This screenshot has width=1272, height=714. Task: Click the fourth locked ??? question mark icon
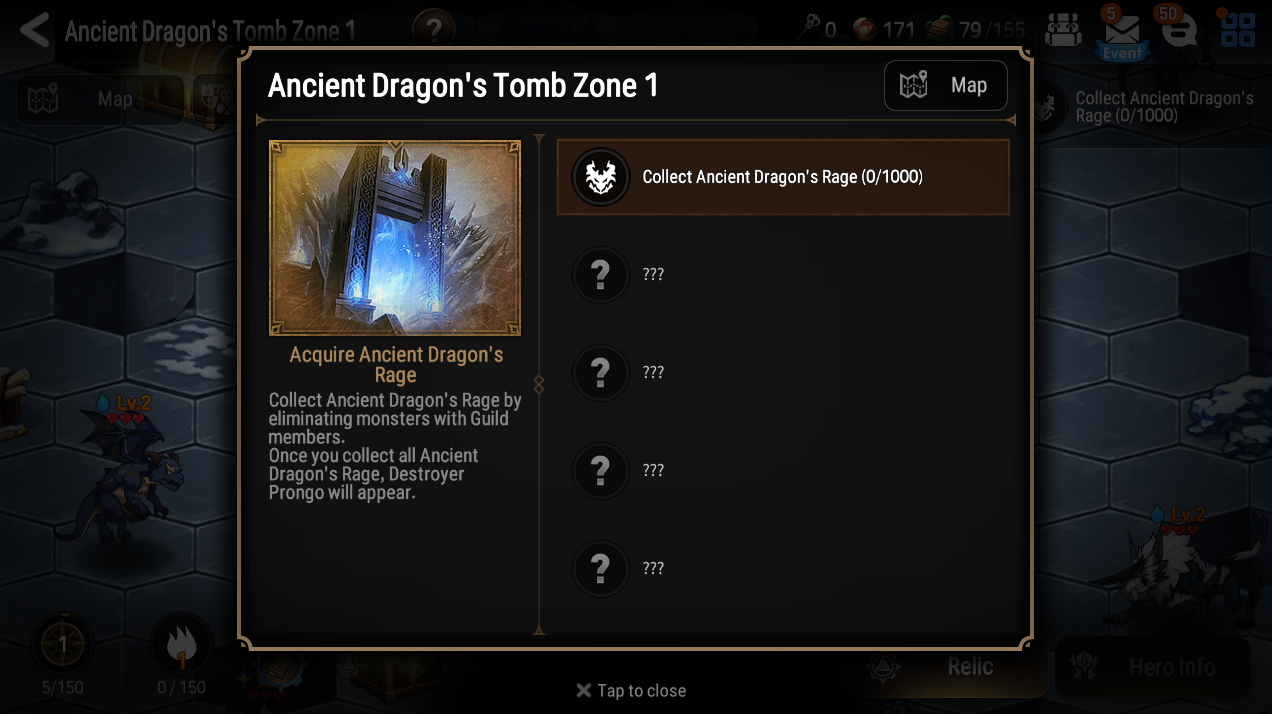pyautogui.click(x=600, y=568)
